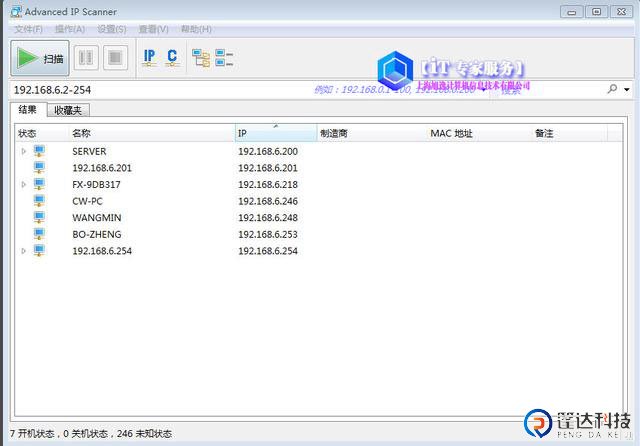Click the class C subnet icon
Image resolution: width=640 pixels, height=446 pixels.
click(x=173, y=58)
